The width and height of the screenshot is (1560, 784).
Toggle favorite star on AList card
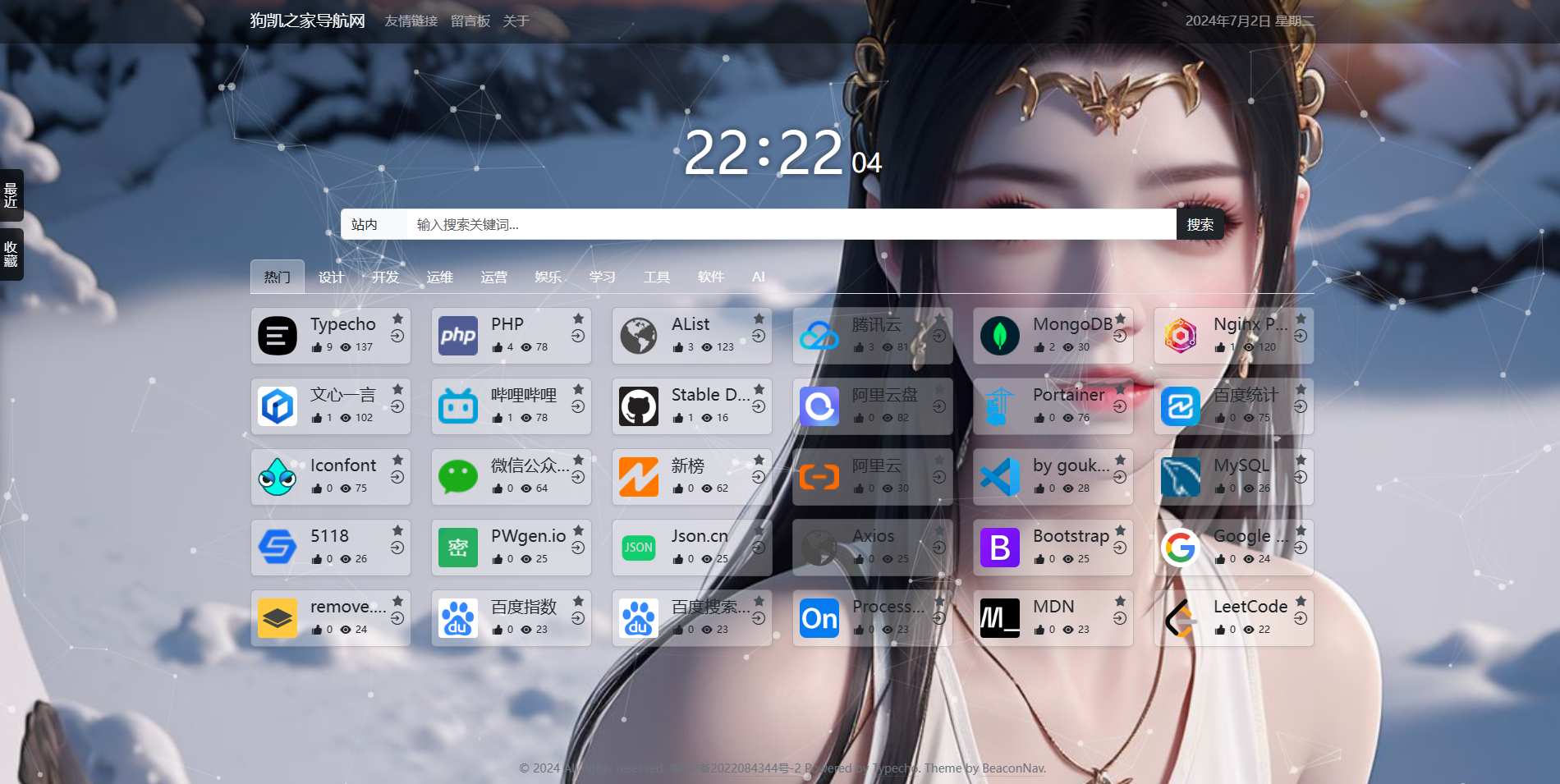[759, 319]
